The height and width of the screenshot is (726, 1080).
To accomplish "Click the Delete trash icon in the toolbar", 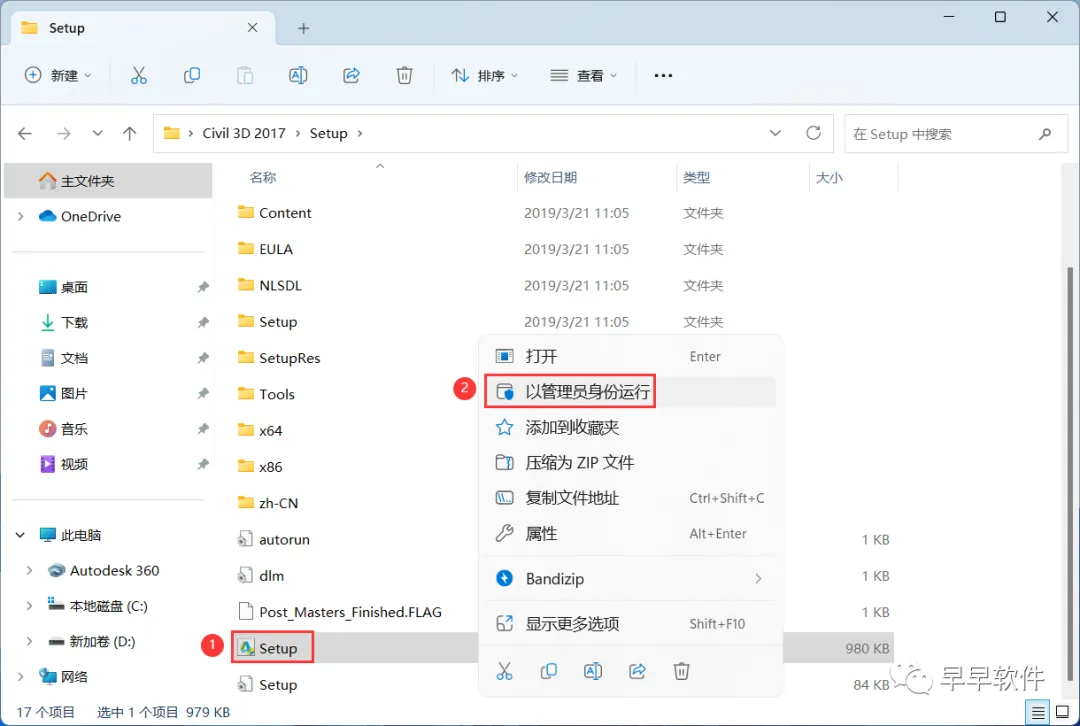I will (x=404, y=75).
